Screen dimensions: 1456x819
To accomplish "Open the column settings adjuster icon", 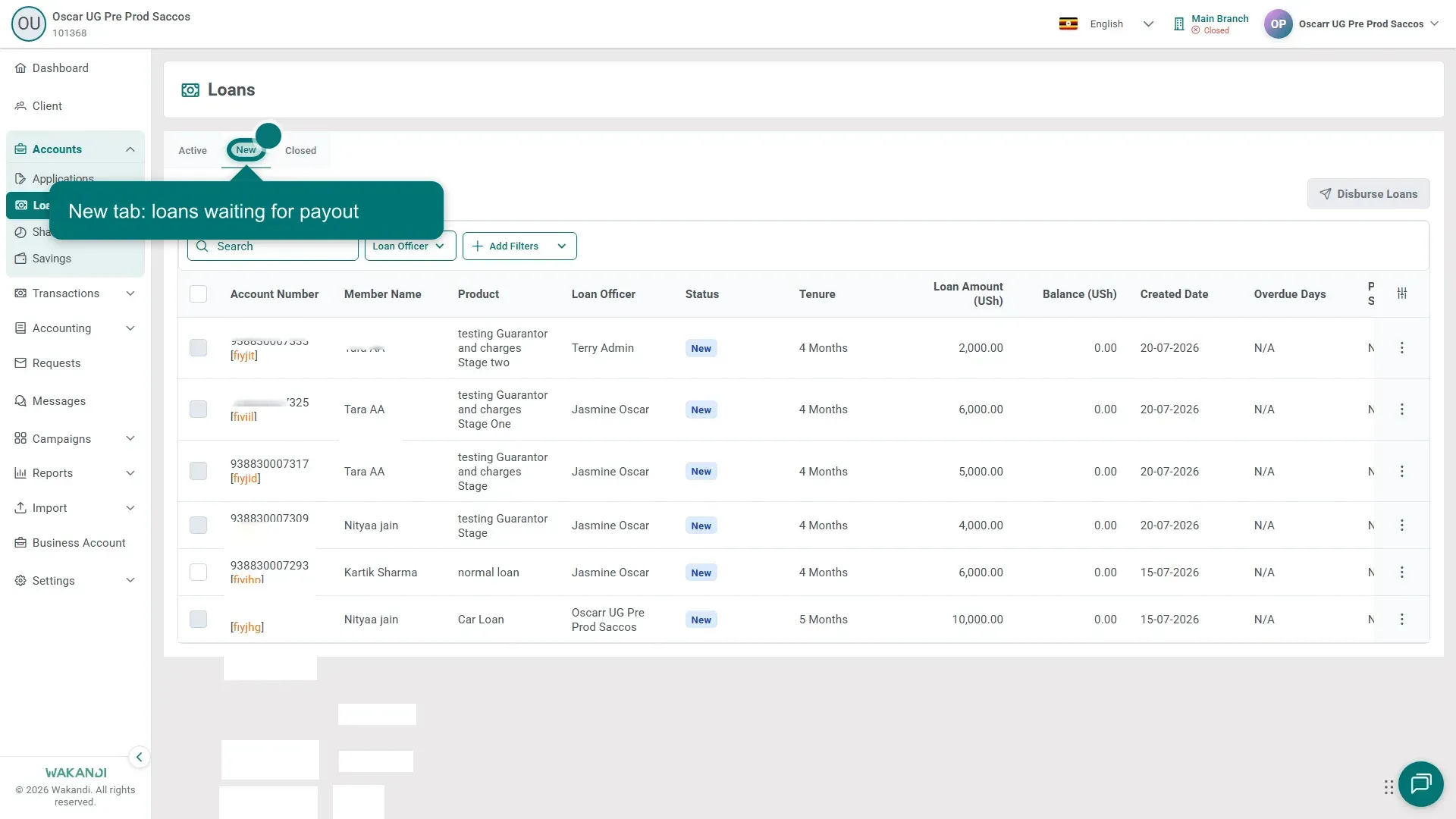I will 1402,293.
